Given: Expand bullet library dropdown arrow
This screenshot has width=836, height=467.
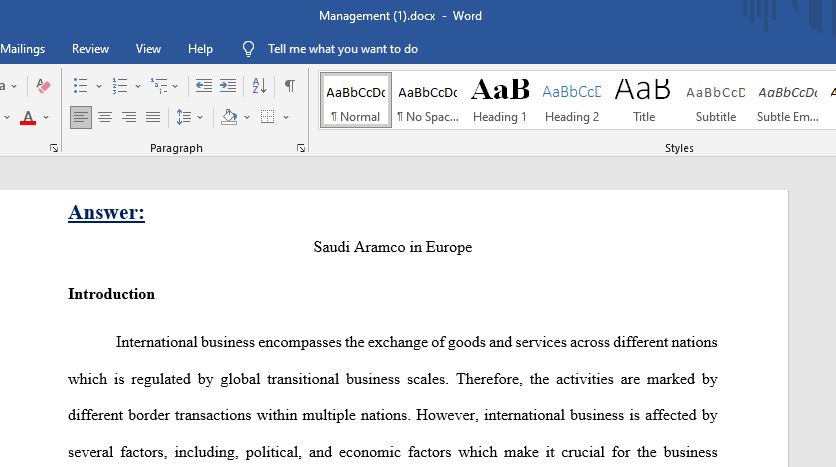Looking at the screenshot, I should tap(99, 86).
